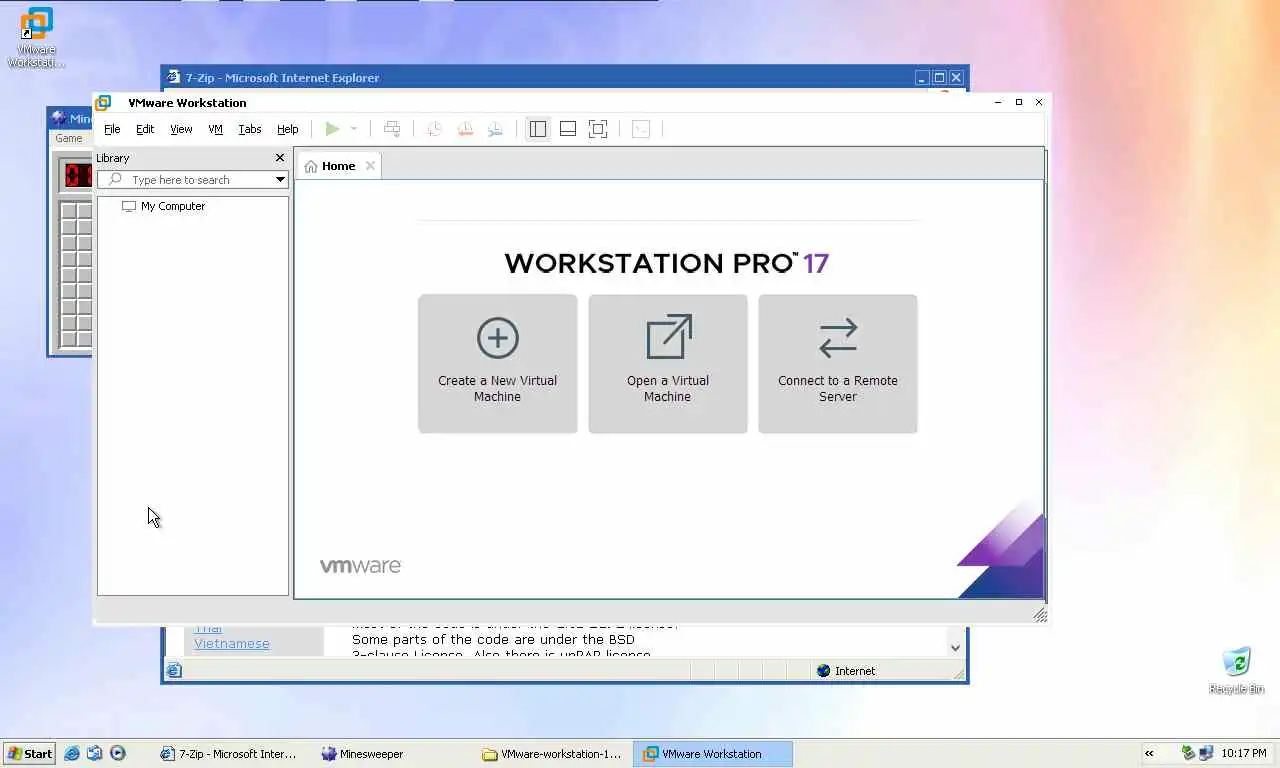Click the 10:17 PM system clock
Viewport: 1280px width, 768px height.
click(x=1243, y=754)
